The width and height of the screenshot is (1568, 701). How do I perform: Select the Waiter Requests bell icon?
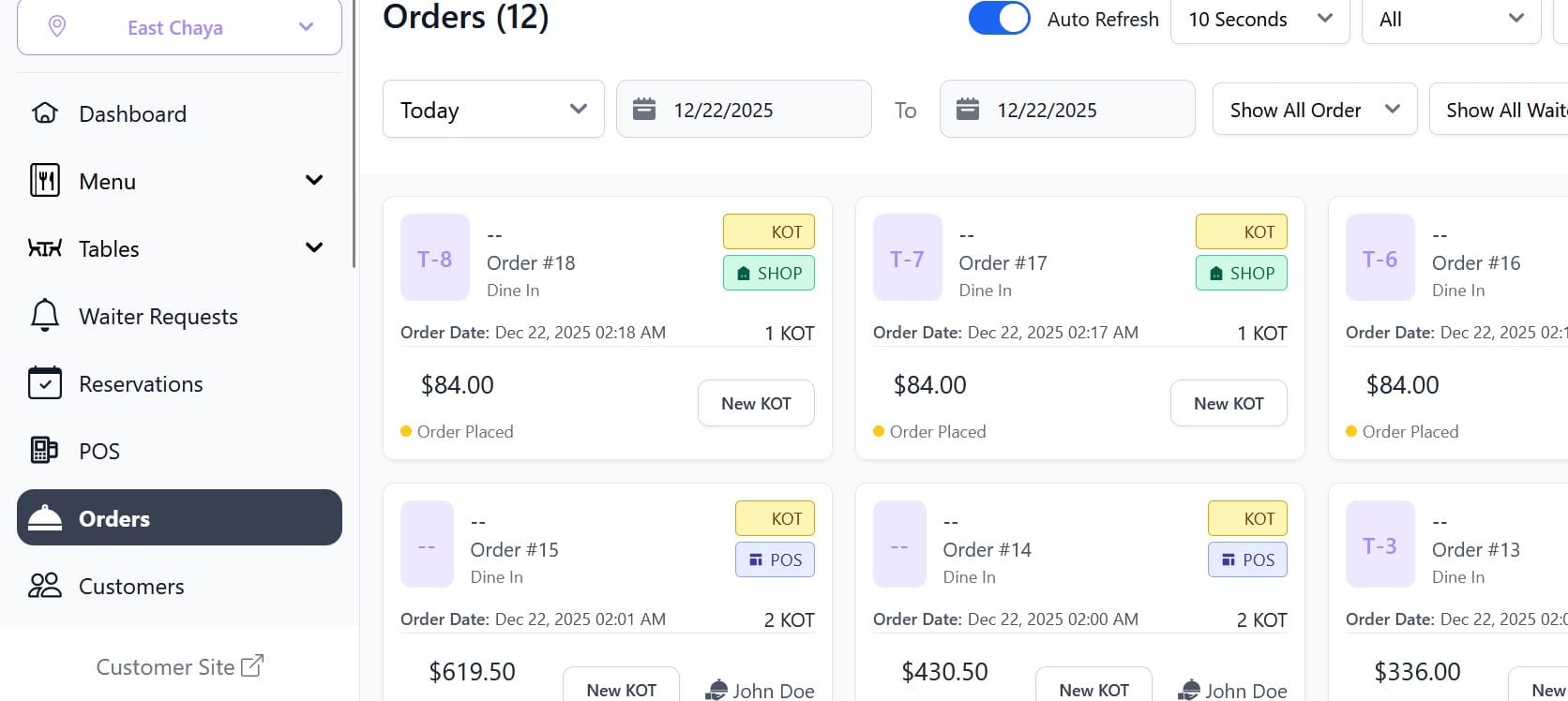coord(43,316)
